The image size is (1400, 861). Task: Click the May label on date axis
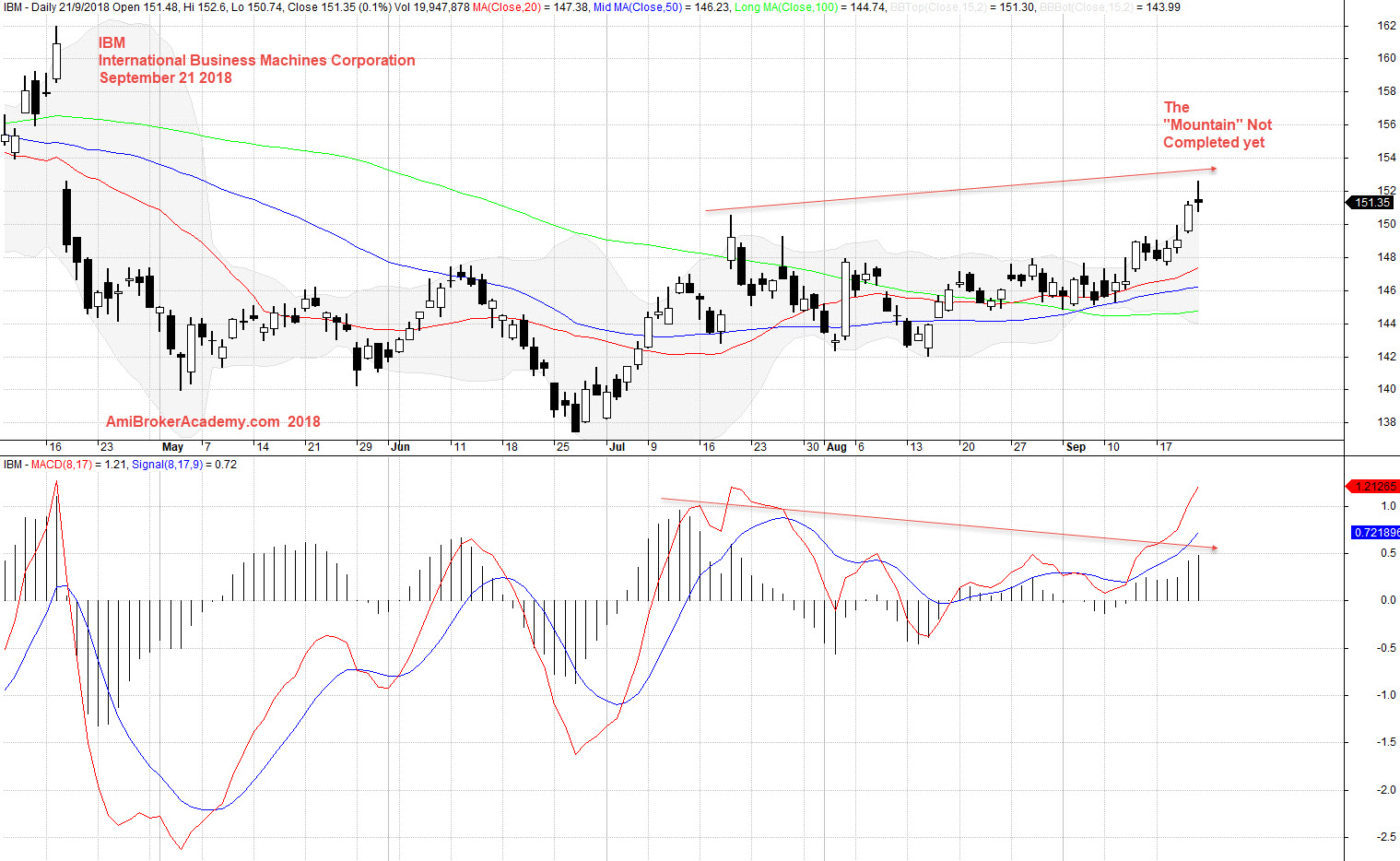[x=173, y=447]
